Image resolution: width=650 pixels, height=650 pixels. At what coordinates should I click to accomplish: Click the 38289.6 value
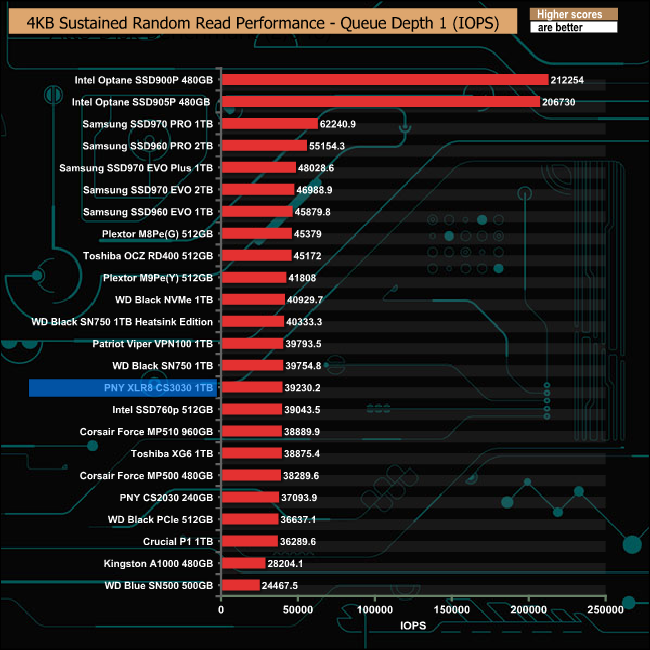(x=301, y=475)
